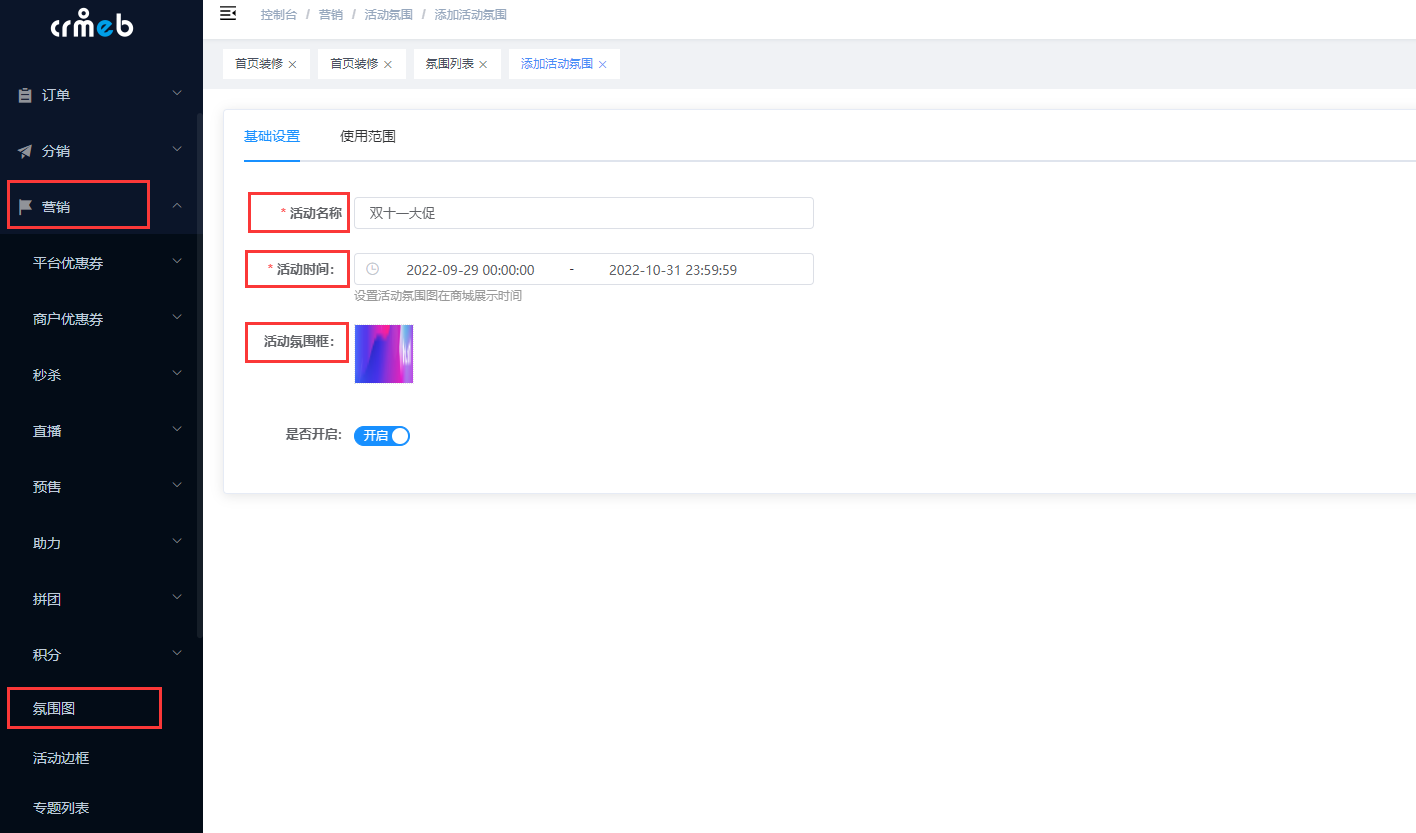
Task: Click the 营销 flag icon
Action: [x=25, y=207]
